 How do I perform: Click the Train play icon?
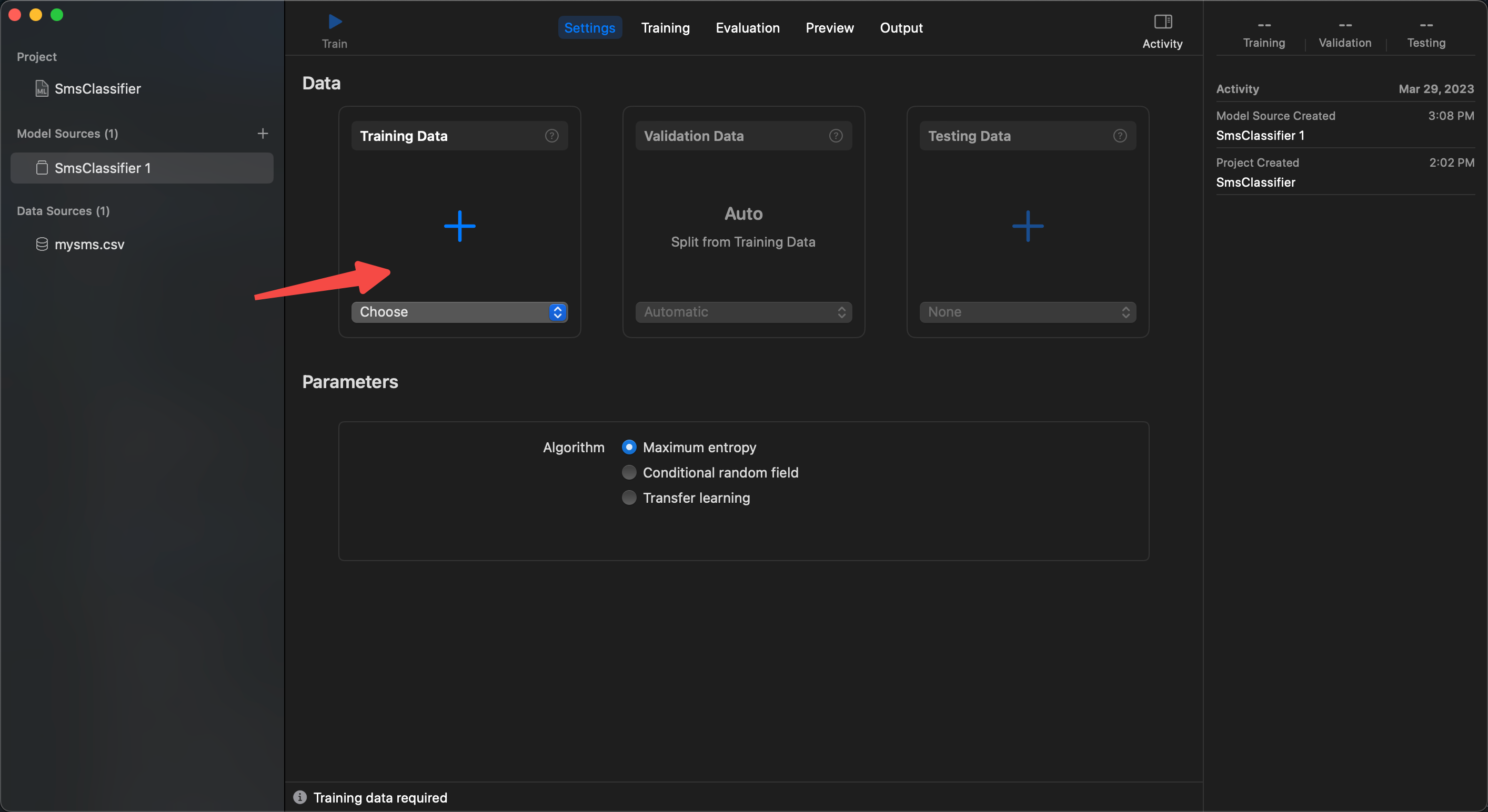335,22
